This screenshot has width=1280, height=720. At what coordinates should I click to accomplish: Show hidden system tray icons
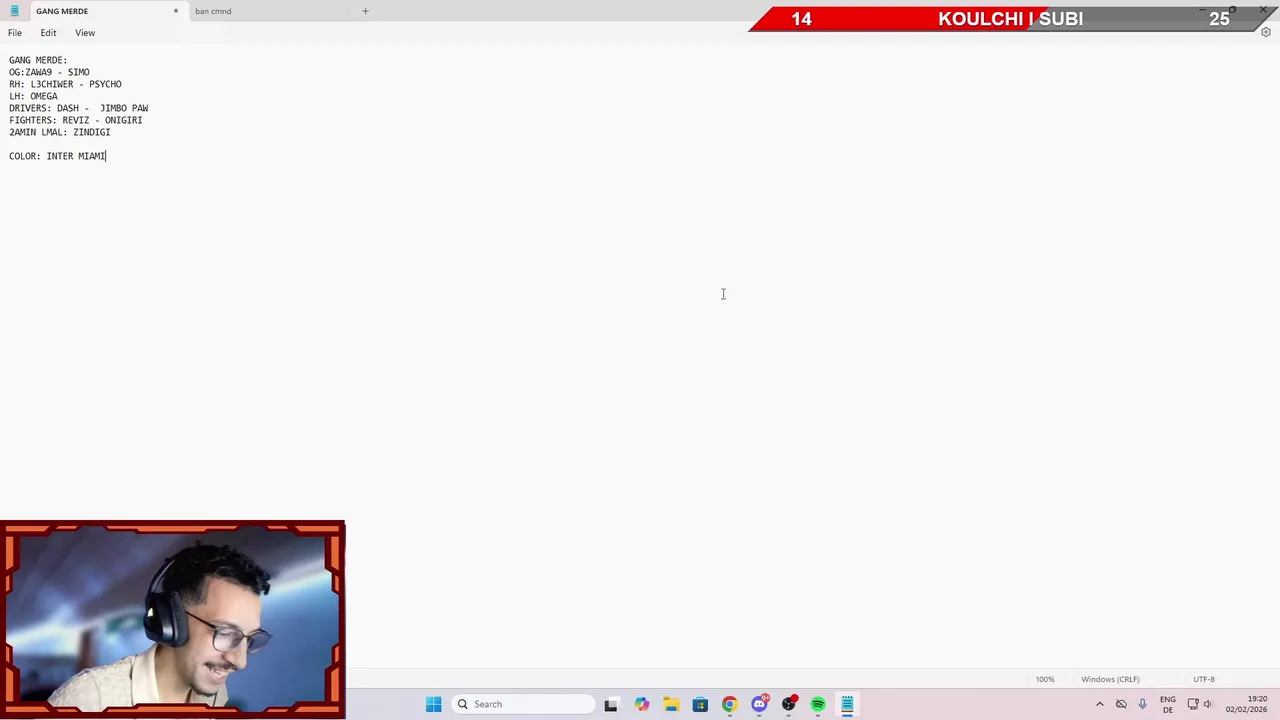(1099, 704)
